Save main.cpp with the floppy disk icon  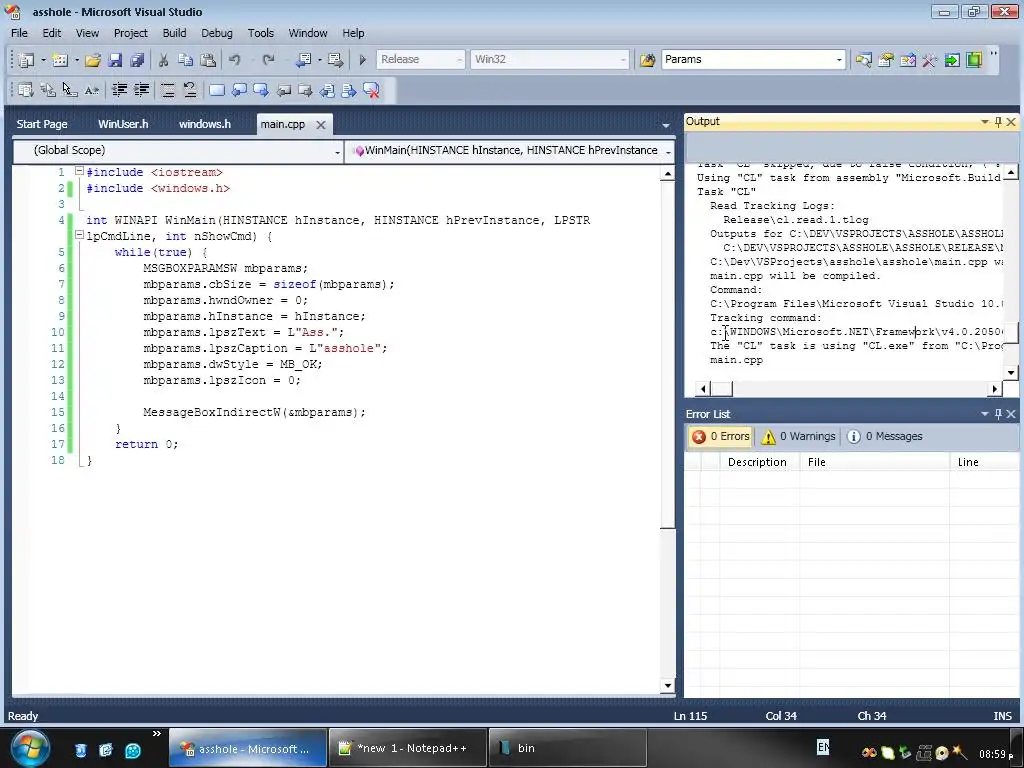(115, 60)
